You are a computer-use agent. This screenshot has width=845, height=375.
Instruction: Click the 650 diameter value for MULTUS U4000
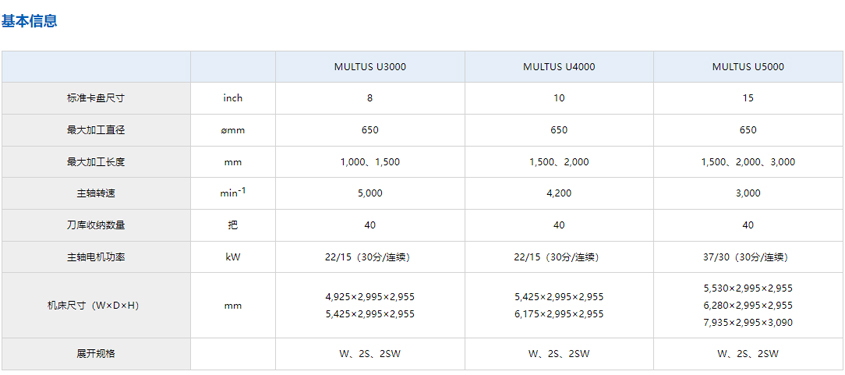click(559, 130)
